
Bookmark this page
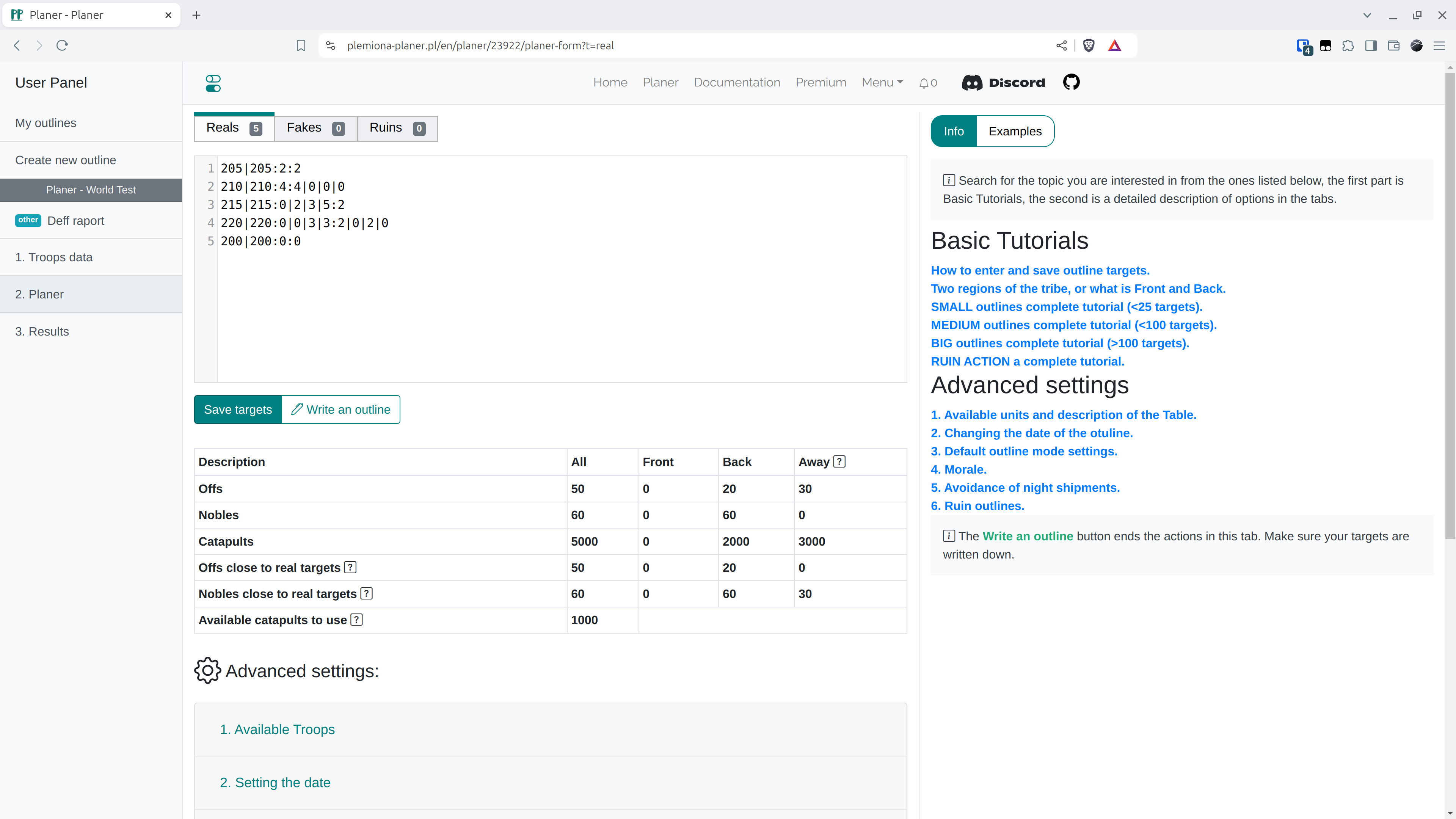pyautogui.click(x=301, y=46)
